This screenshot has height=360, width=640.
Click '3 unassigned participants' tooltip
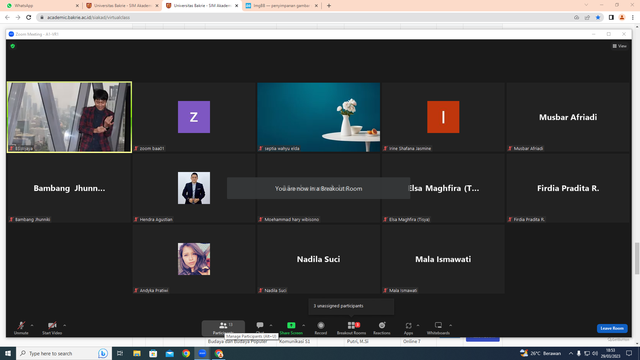click(x=351, y=306)
